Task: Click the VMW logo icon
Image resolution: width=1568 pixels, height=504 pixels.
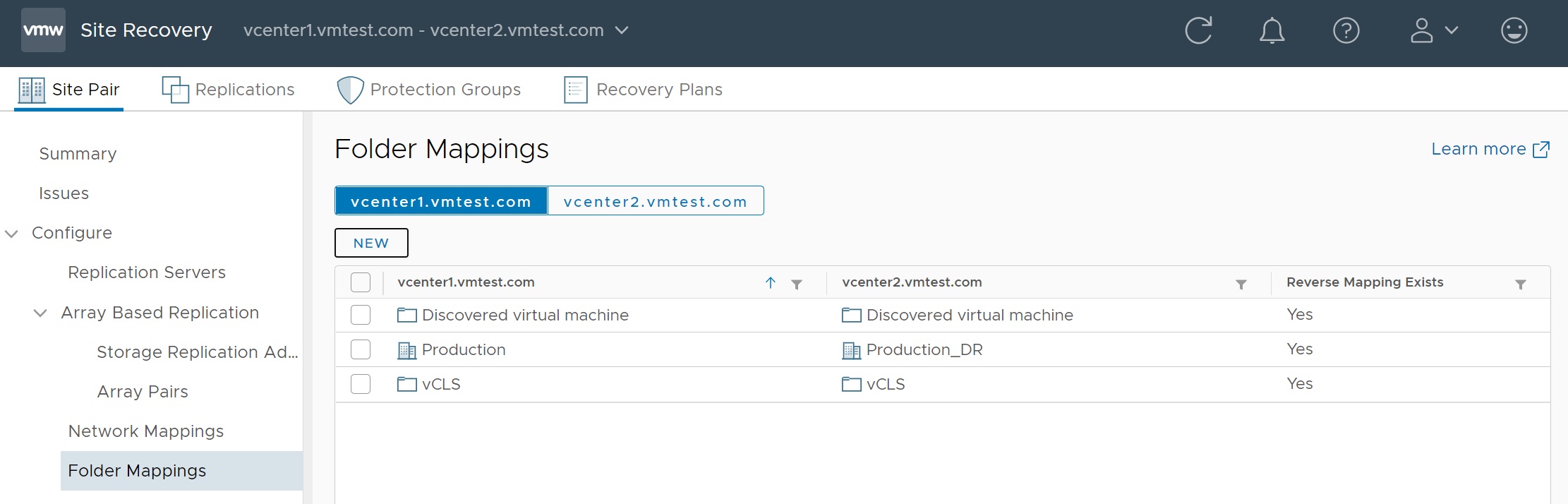Action: coord(43,30)
